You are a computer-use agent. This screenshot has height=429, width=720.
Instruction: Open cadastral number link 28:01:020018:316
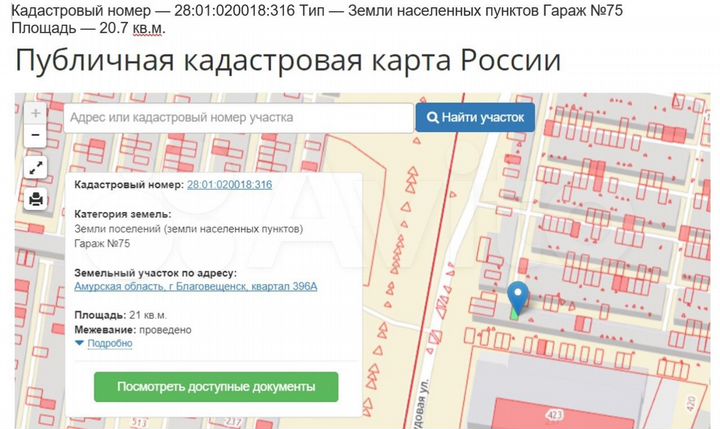229,185
